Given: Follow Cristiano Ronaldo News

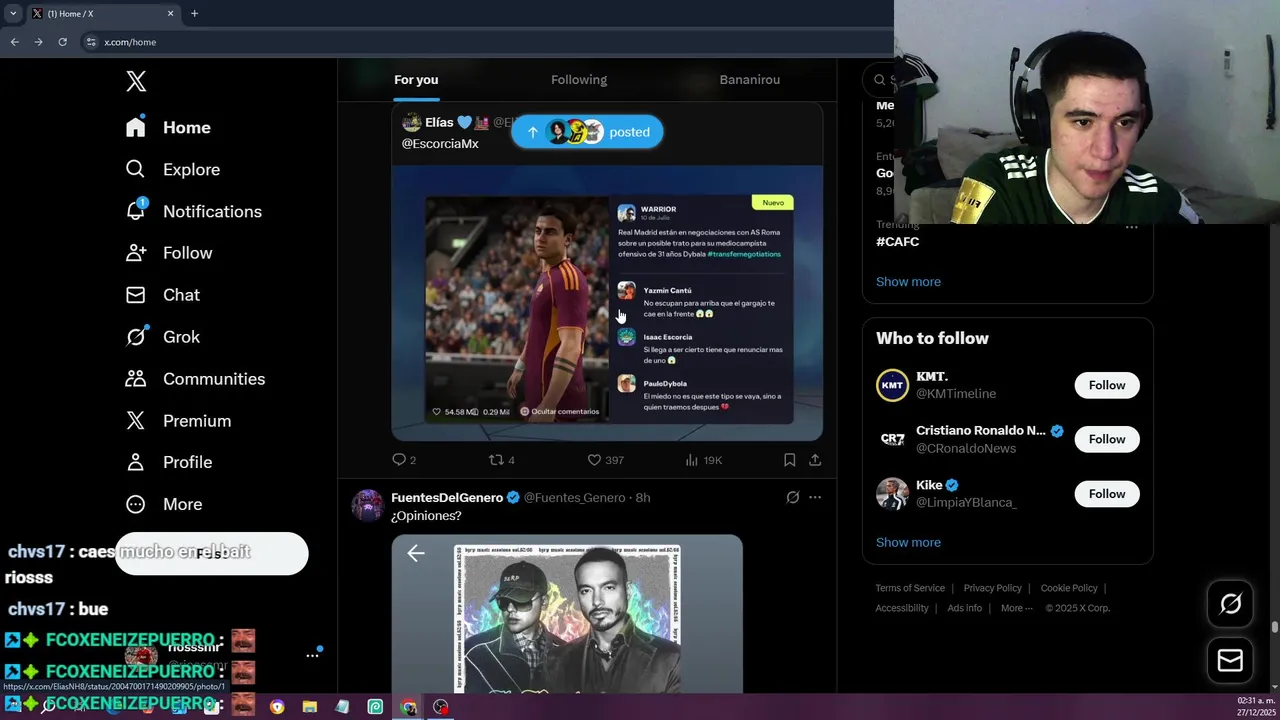Looking at the screenshot, I should pos(1107,439).
